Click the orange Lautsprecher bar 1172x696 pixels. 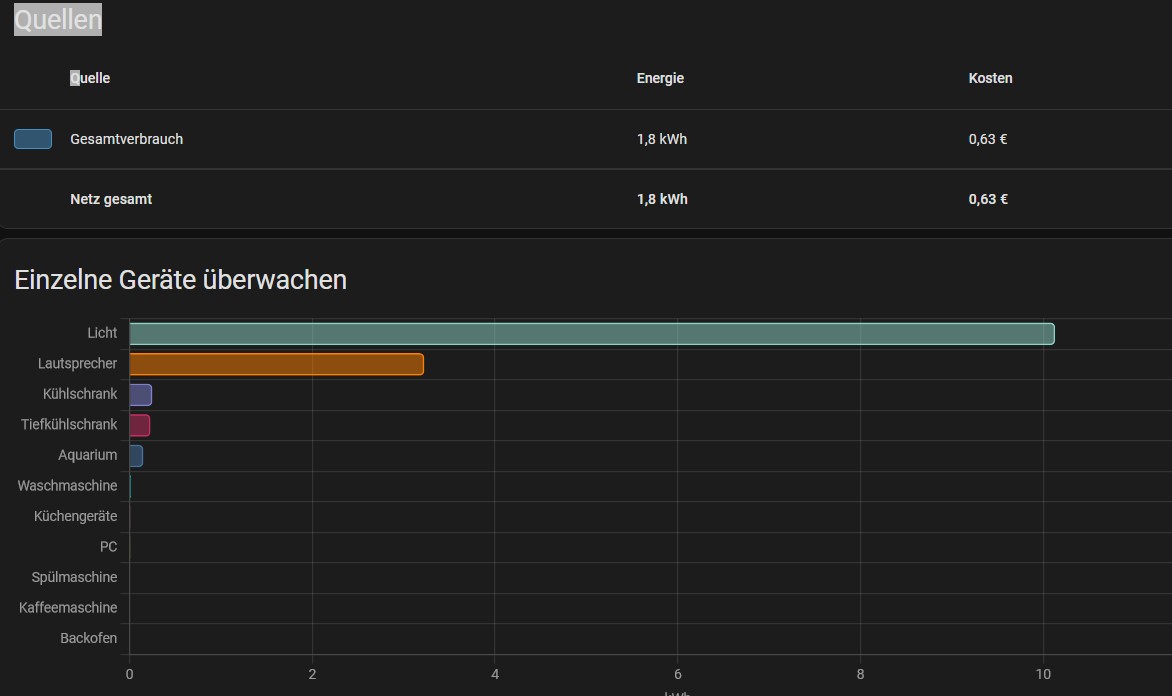276,364
